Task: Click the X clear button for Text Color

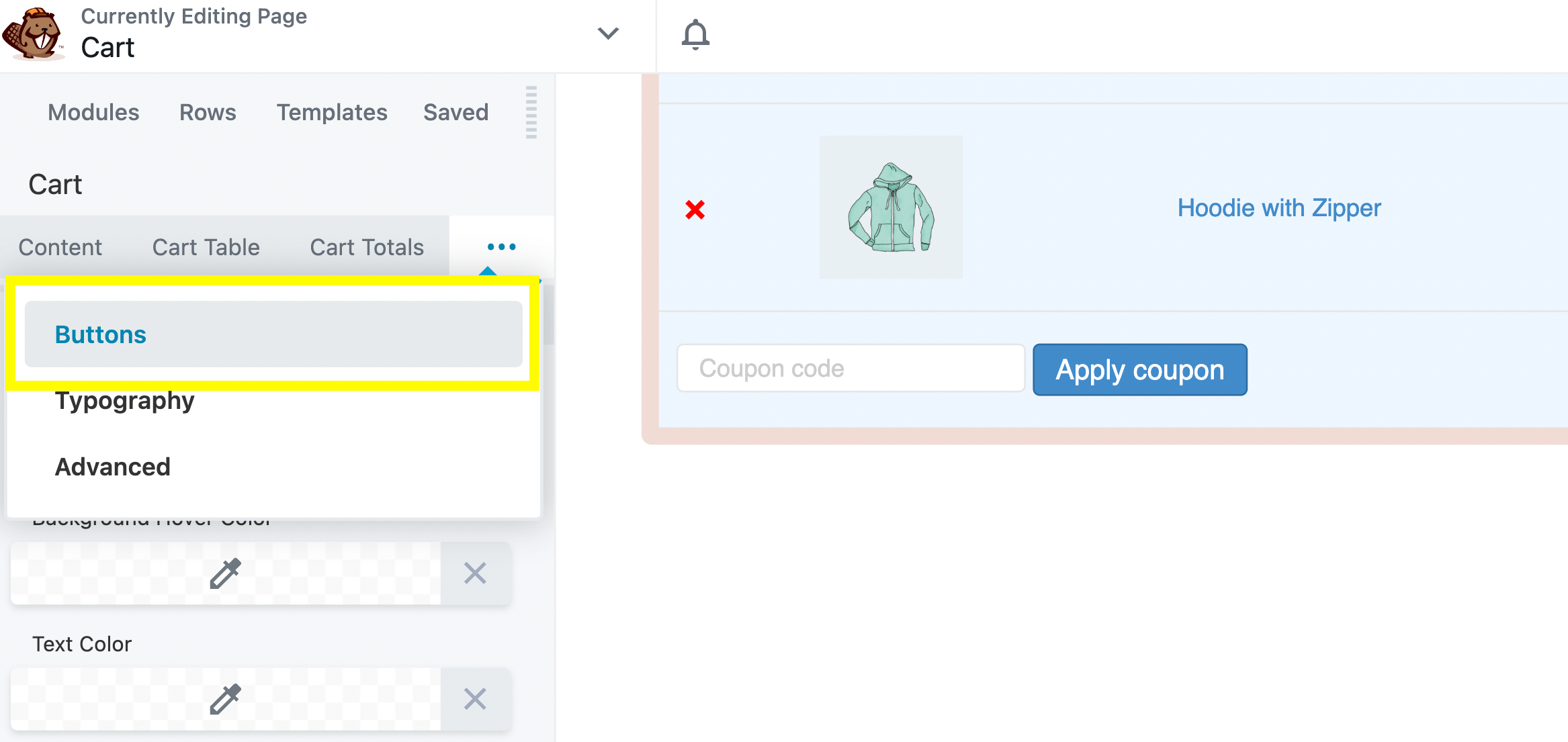Action: pyautogui.click(x=475, y=700)
